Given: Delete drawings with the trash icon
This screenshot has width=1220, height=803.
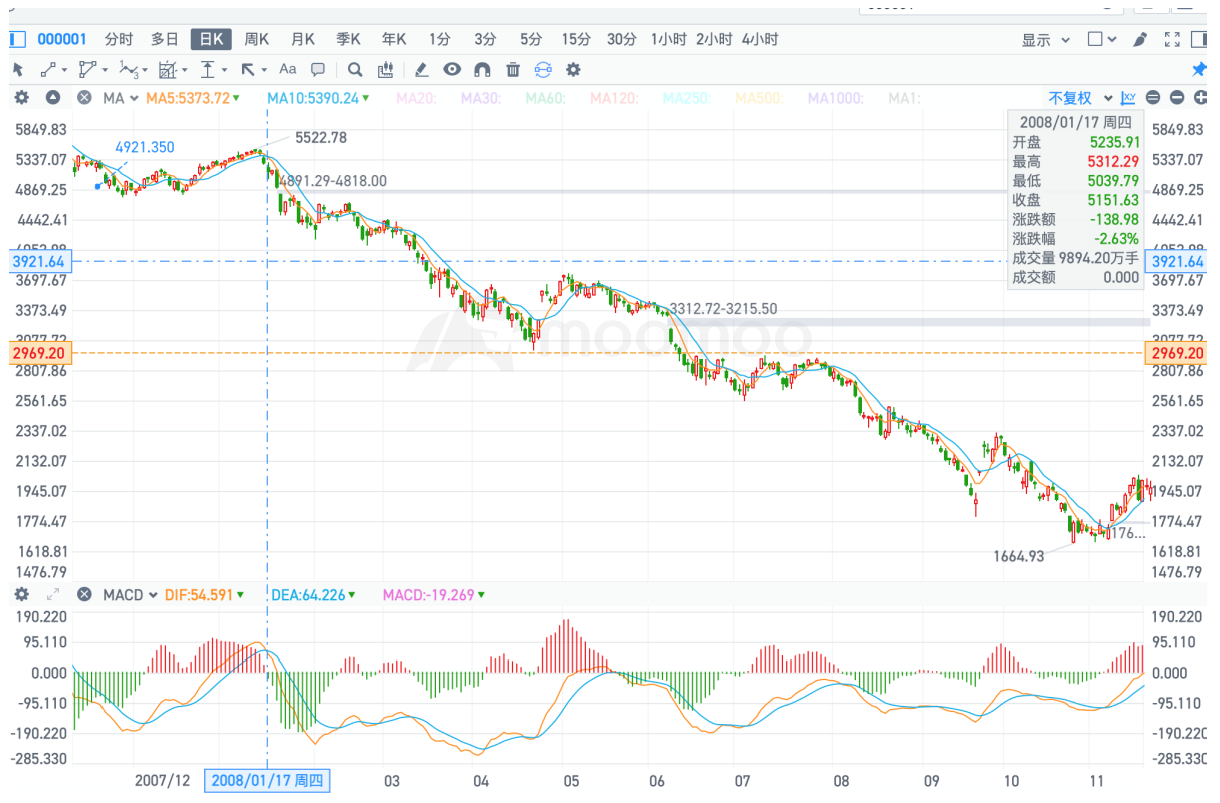Looking at the screenshot, I should pyautogui.click(x=513, y=70).
